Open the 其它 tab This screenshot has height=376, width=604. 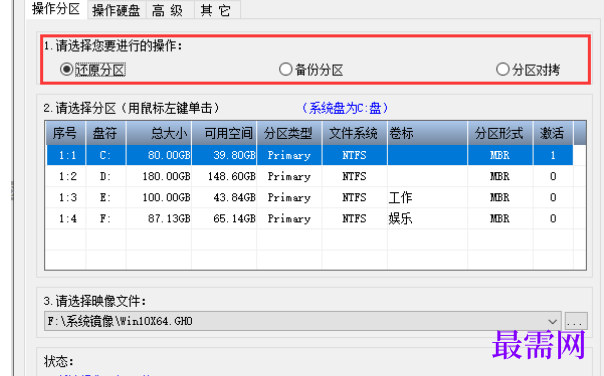(x=216, y=10)
